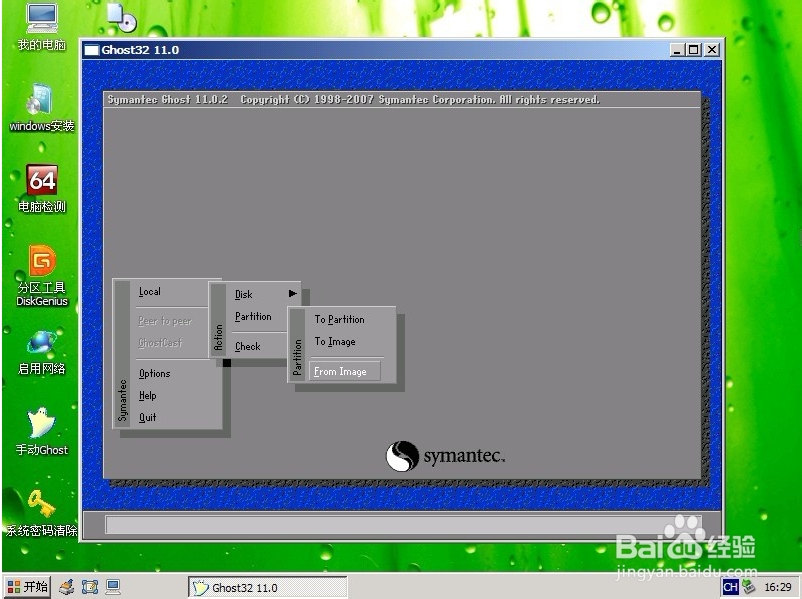Select Quit in the Symantec menu
Screen dimensions: 802x599
(147, 417)
